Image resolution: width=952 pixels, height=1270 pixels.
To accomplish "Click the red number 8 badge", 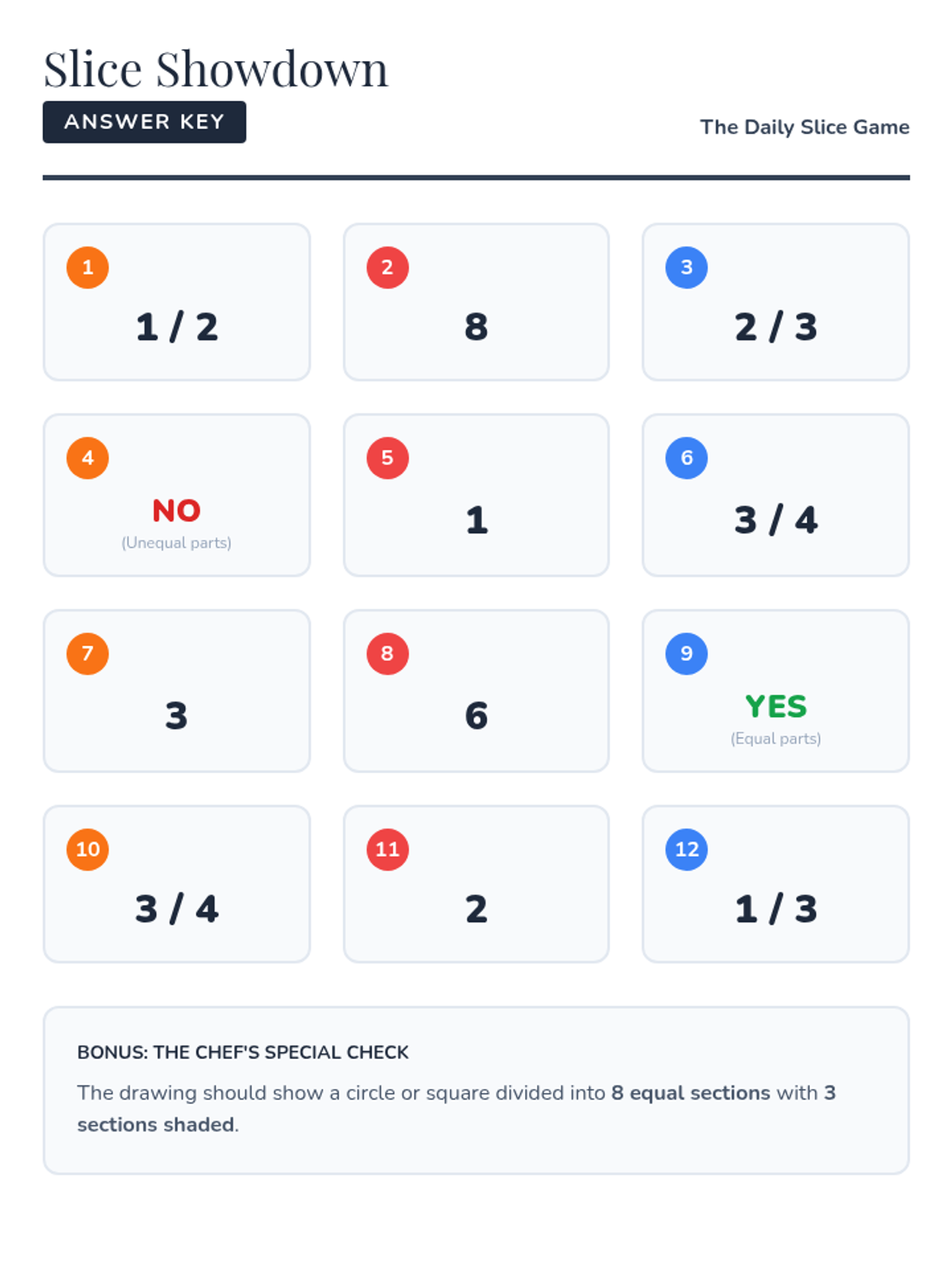I will click(387, 654).
